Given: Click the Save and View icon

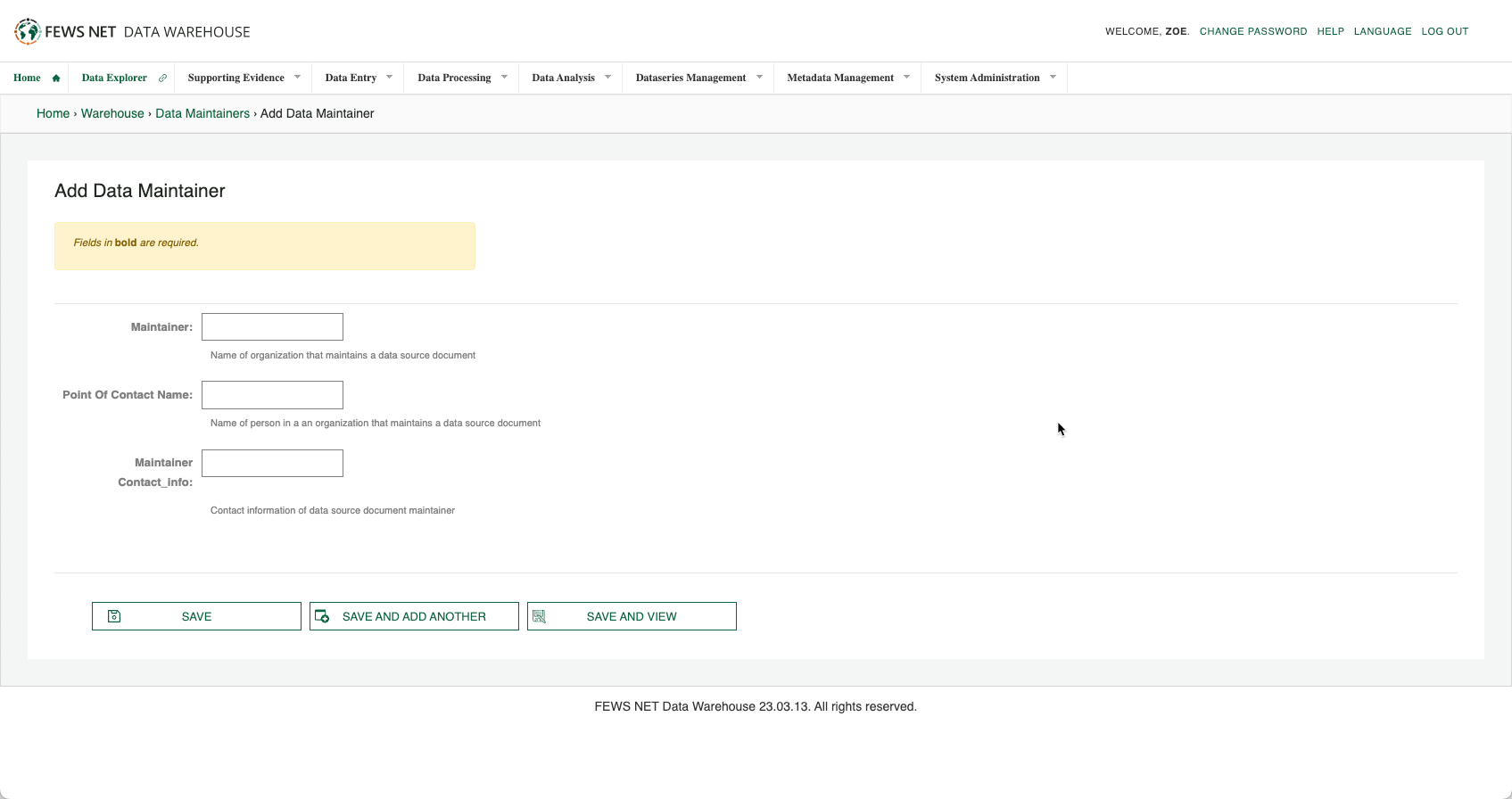Looking at the screenshot, I should [x=539, y=616].
